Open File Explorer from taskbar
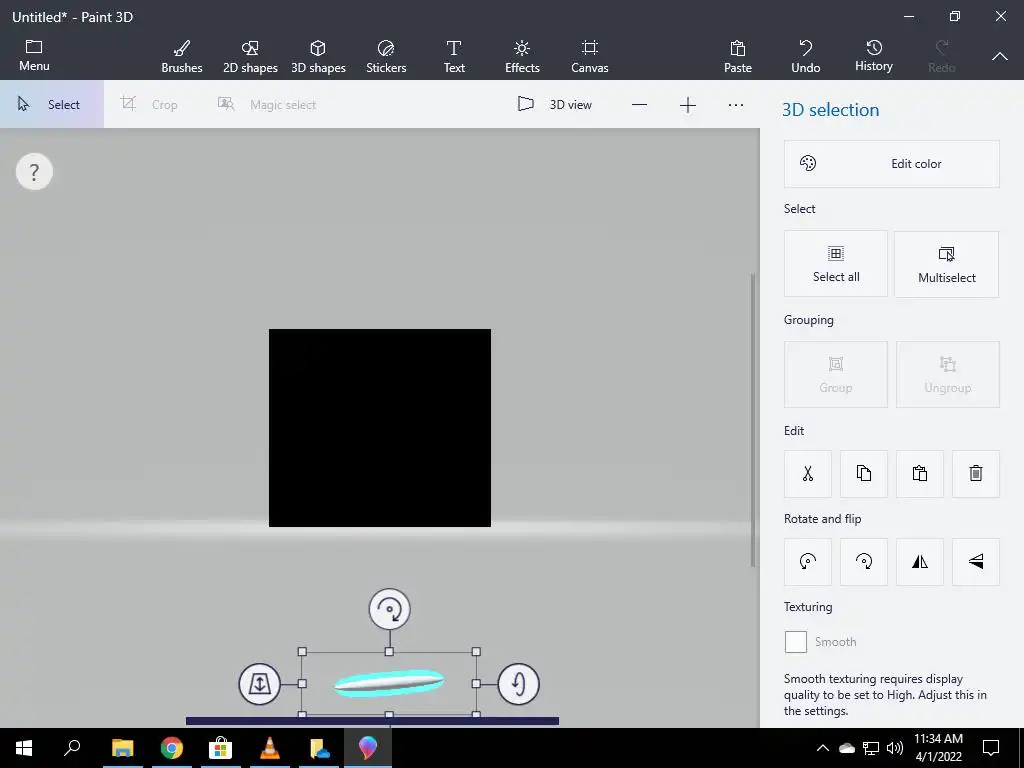 (x=122, y=748)
